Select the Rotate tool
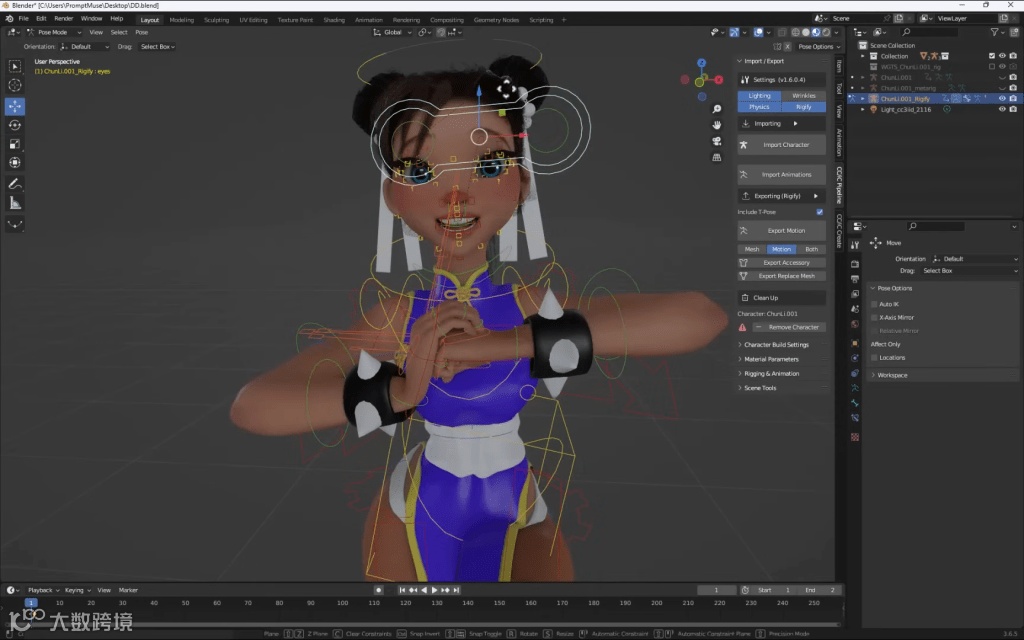 click(14, 125)
